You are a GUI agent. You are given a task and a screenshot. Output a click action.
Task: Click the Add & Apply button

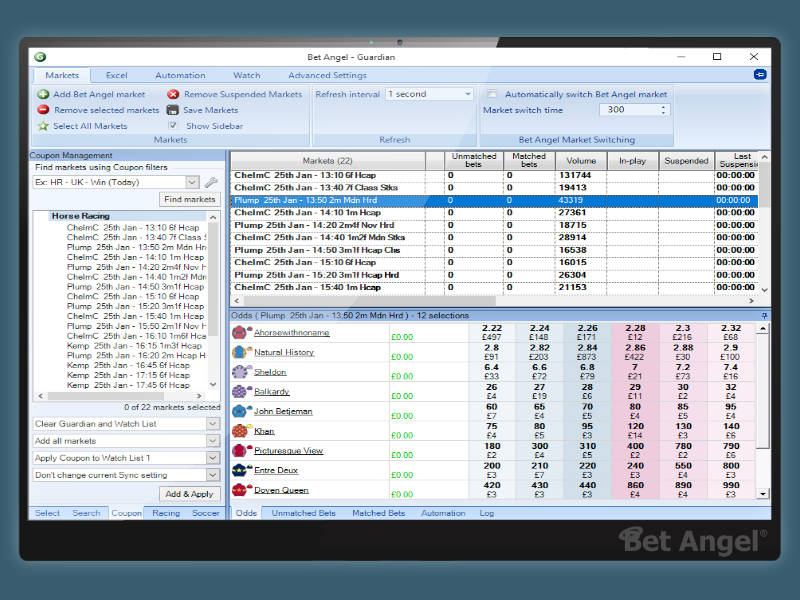click(189, 494)
